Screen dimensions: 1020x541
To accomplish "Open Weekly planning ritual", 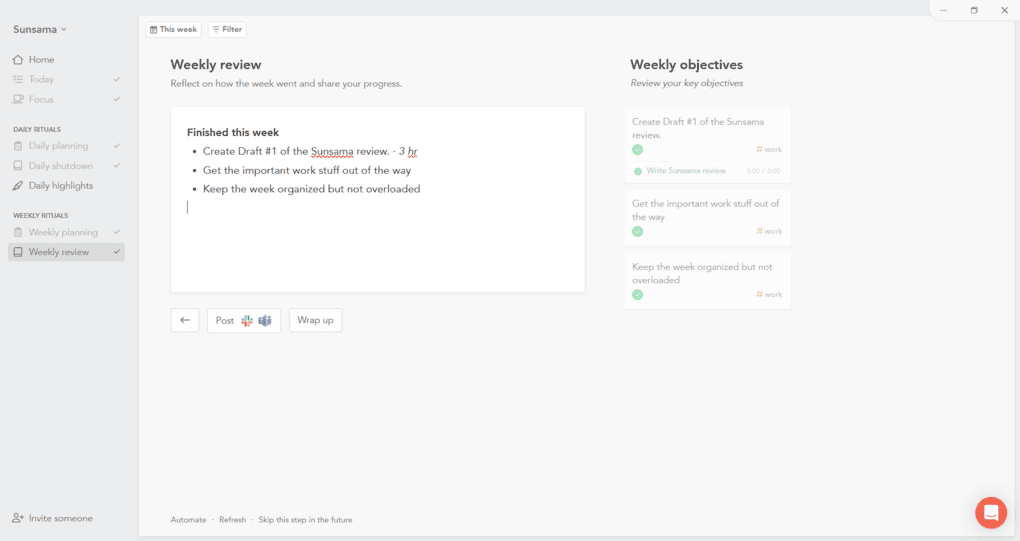I will (64, 232).
